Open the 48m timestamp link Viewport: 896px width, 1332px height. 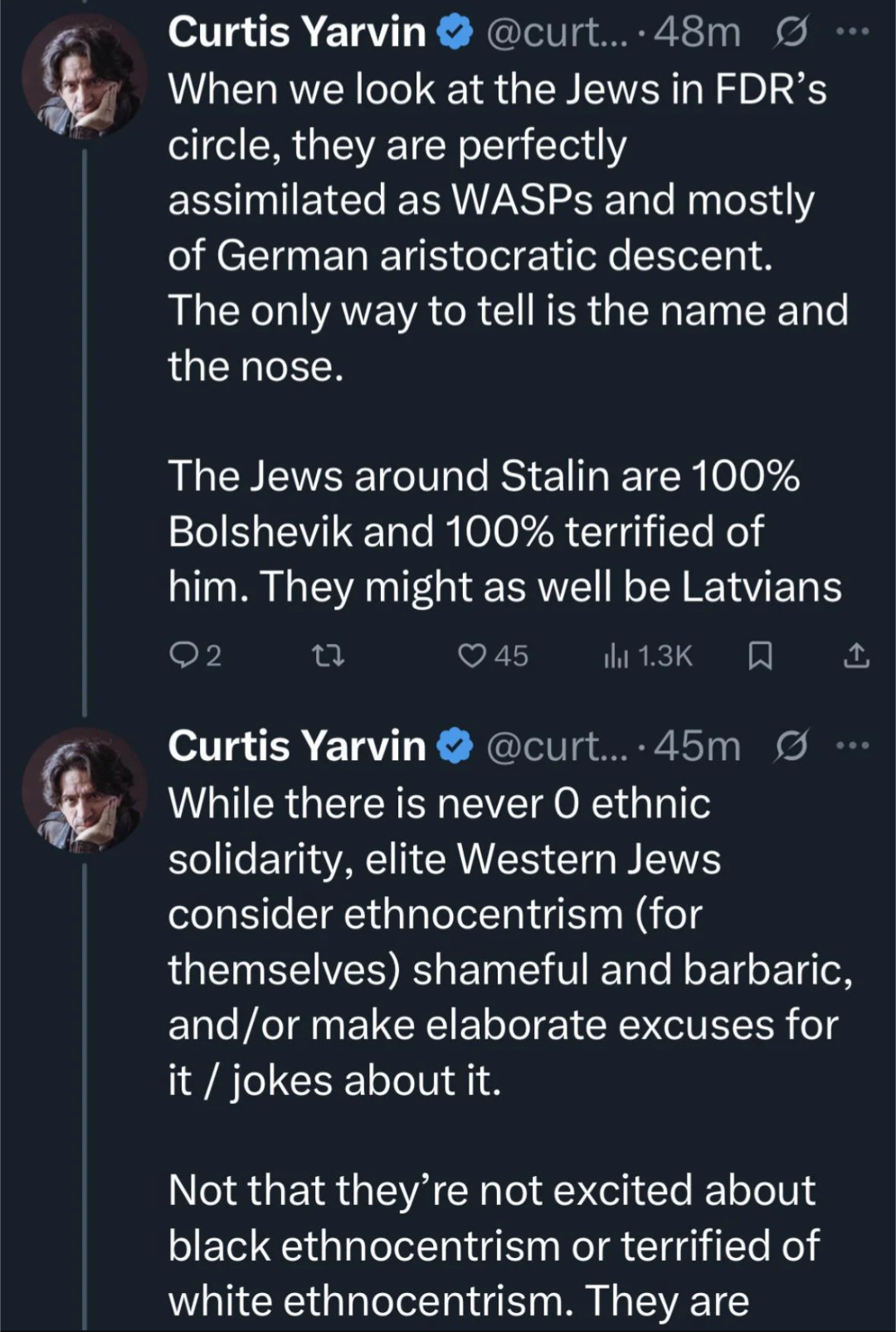(x=698, y=32)
